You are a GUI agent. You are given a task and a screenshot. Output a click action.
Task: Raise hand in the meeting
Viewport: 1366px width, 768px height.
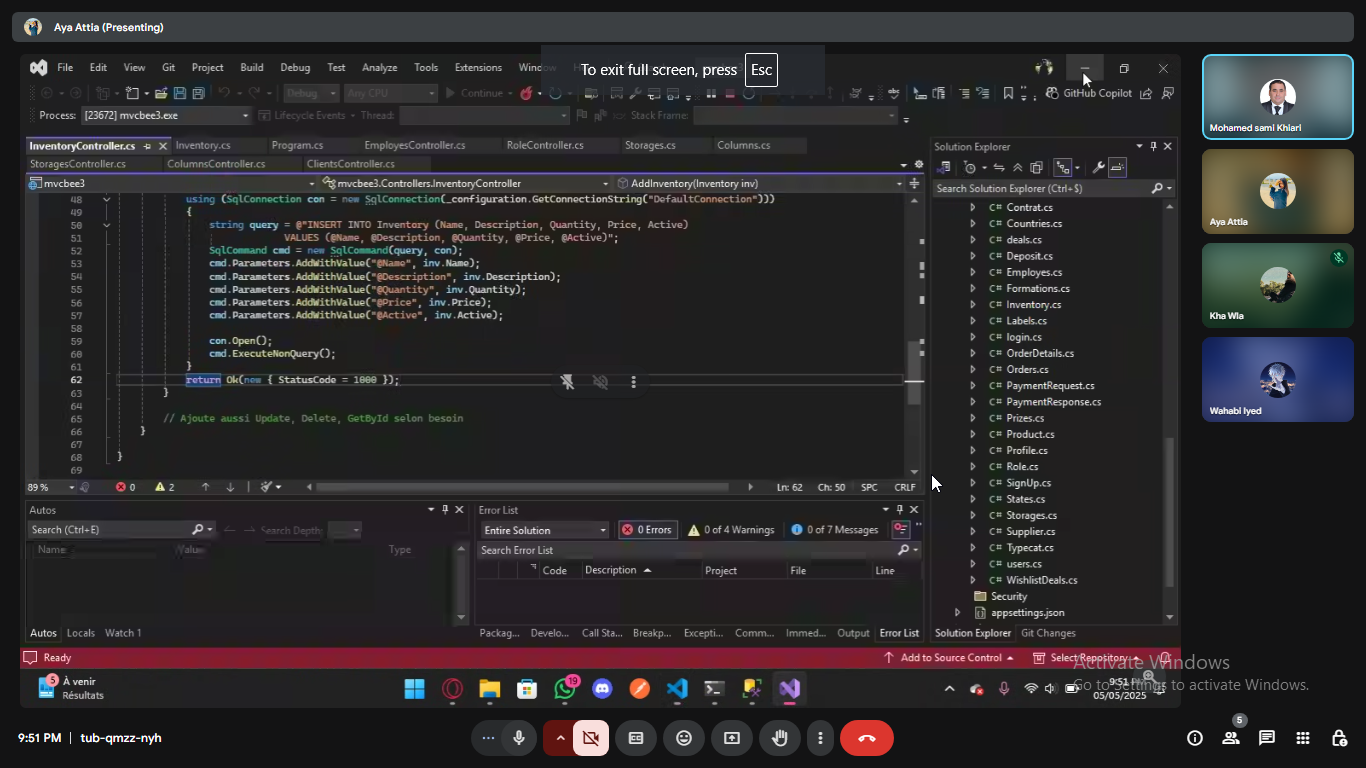(x=780, y=738)
